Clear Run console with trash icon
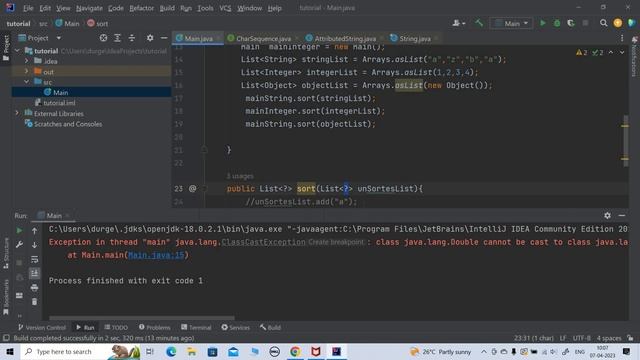This screenshot has width=640, height=360. tap(34, 302)
